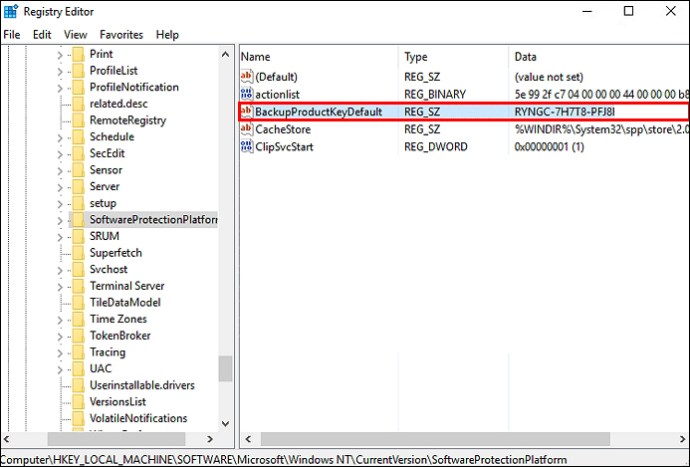Click the Server folder icon

point(78,187)
